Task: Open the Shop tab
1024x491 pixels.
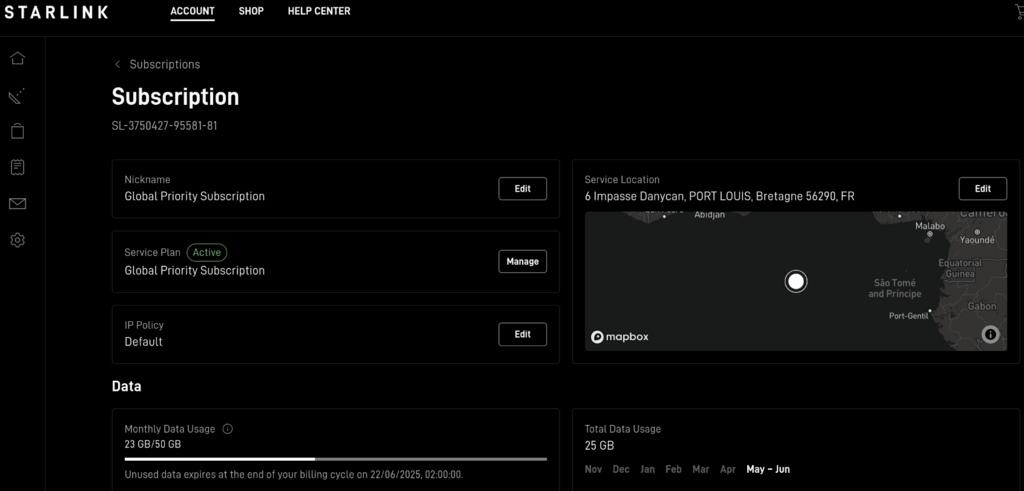Action: [x=251, y=11]
